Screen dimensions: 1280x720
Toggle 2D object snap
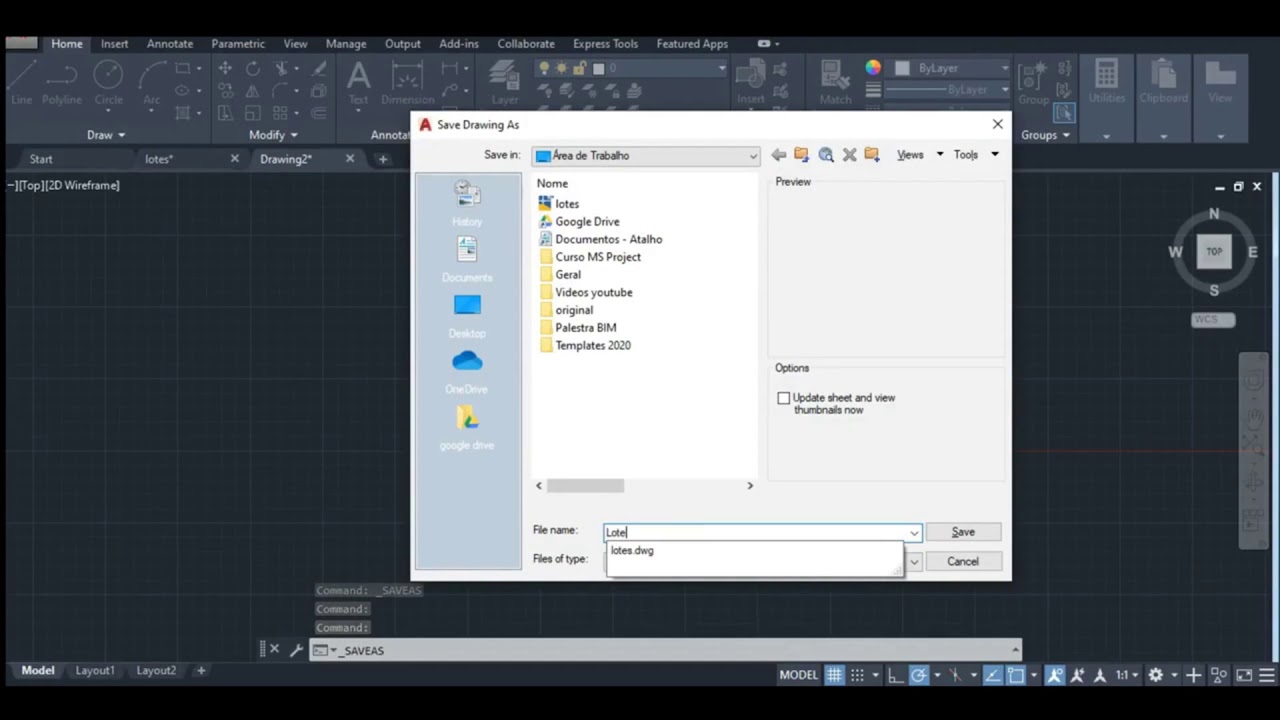pos(1016,675)
